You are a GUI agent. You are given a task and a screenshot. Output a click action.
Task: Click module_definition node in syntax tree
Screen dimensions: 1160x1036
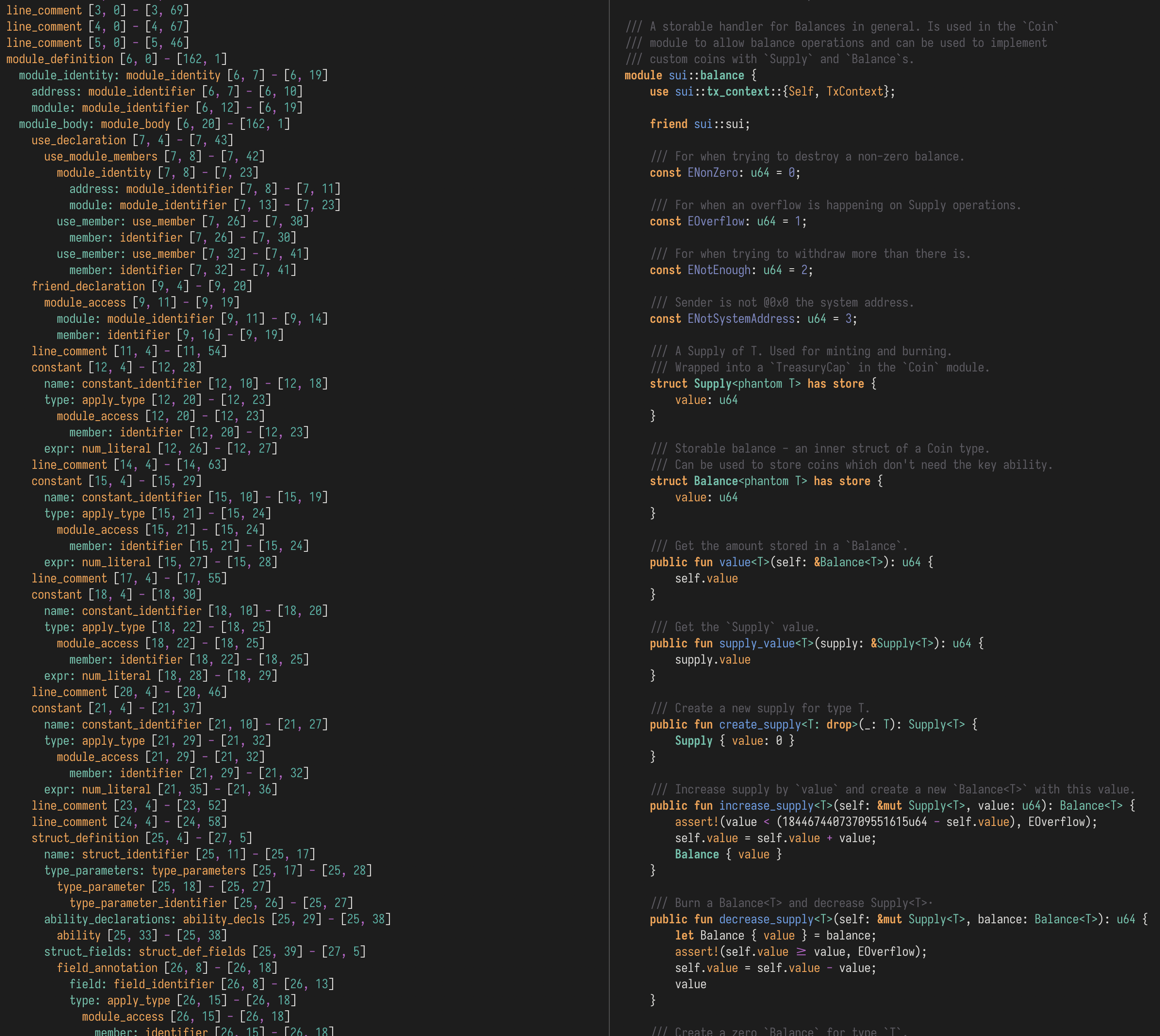click(x=60, y=59)
